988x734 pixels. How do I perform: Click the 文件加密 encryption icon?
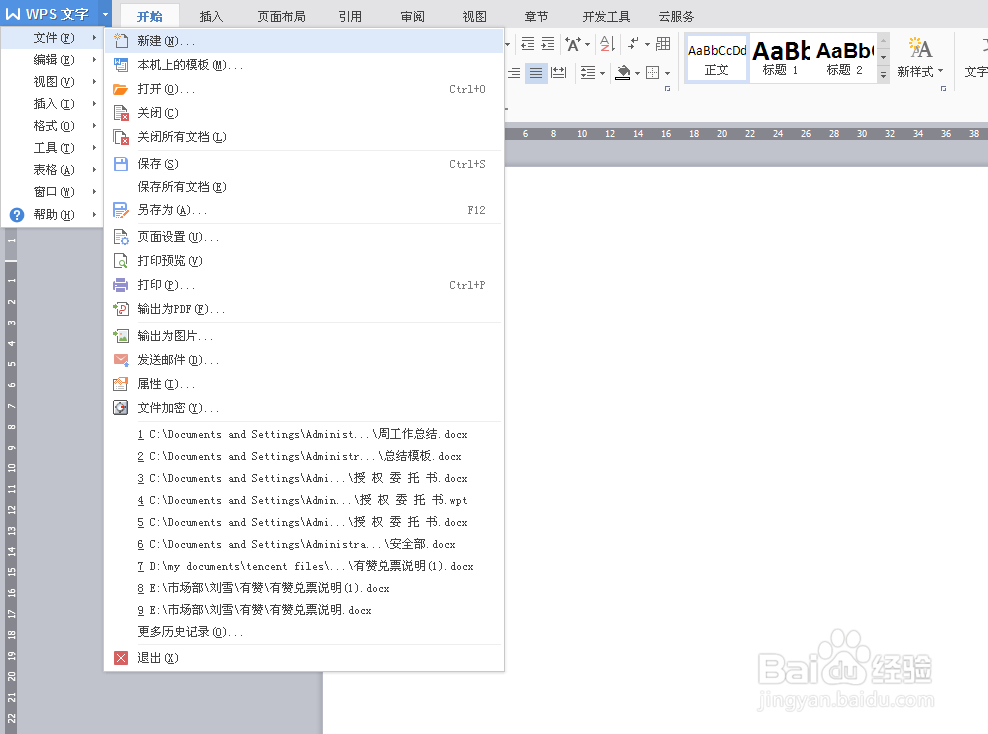(120, 408)
